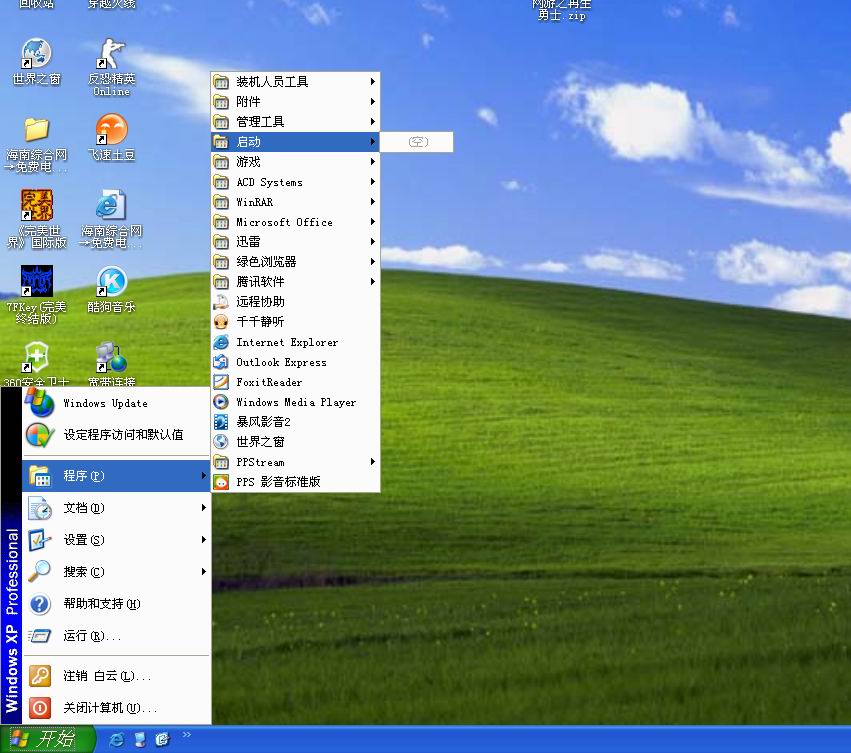
Task: Click the Internet Explorer quick launch icon
Action: point(116,739)
